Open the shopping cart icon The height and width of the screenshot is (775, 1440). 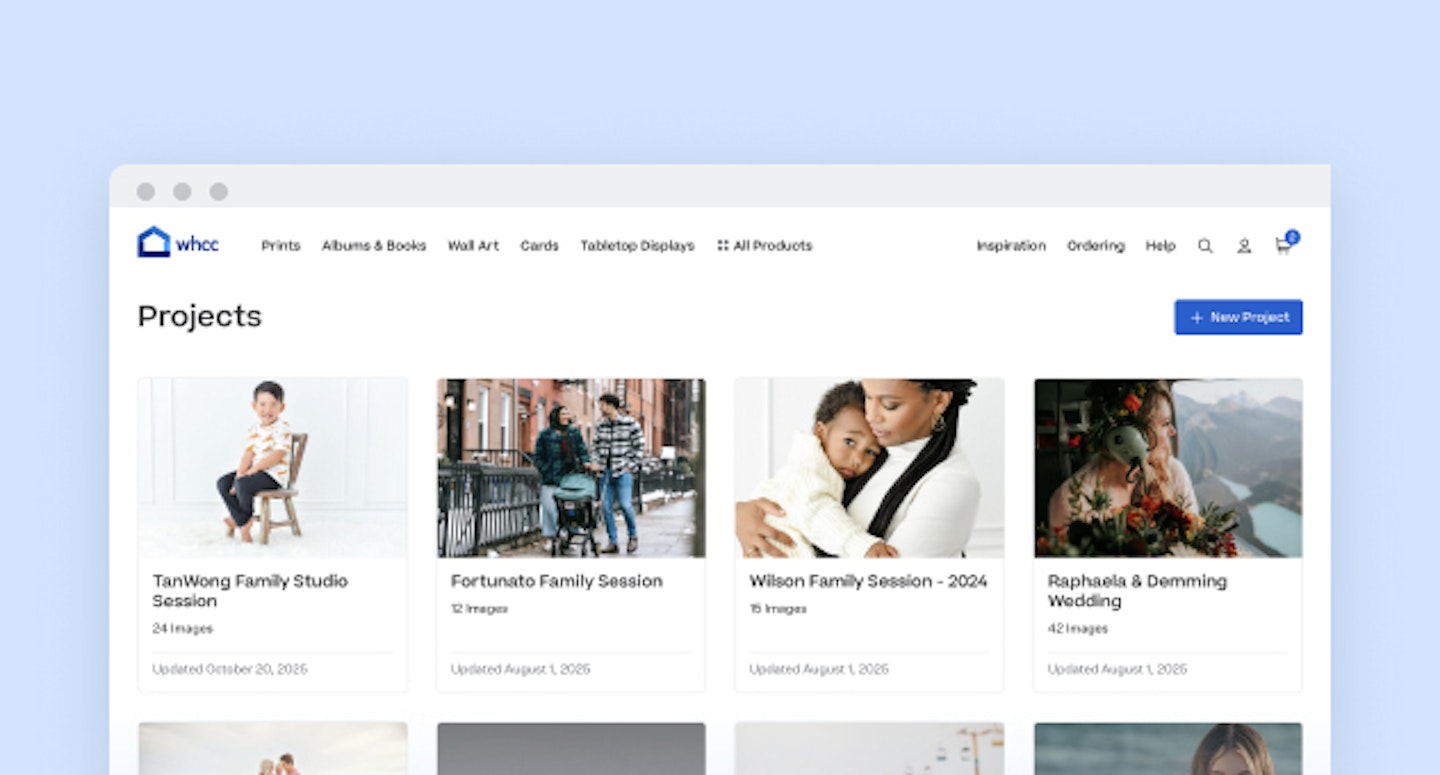click(1283, 246)
